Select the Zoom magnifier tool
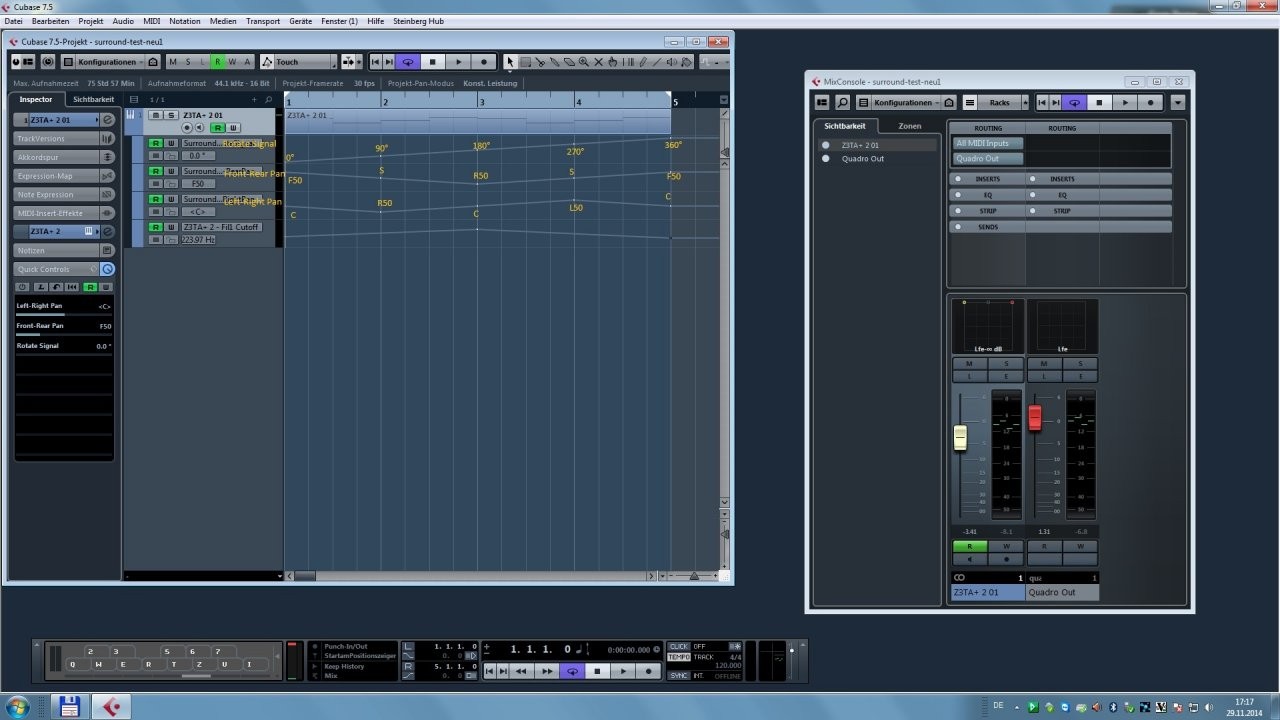 tap(584, 62)
